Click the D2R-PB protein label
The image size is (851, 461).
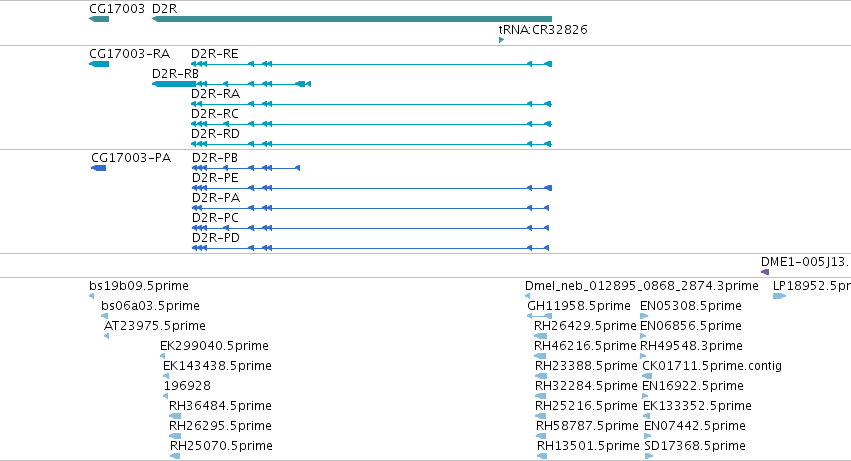tap(215, 157)
